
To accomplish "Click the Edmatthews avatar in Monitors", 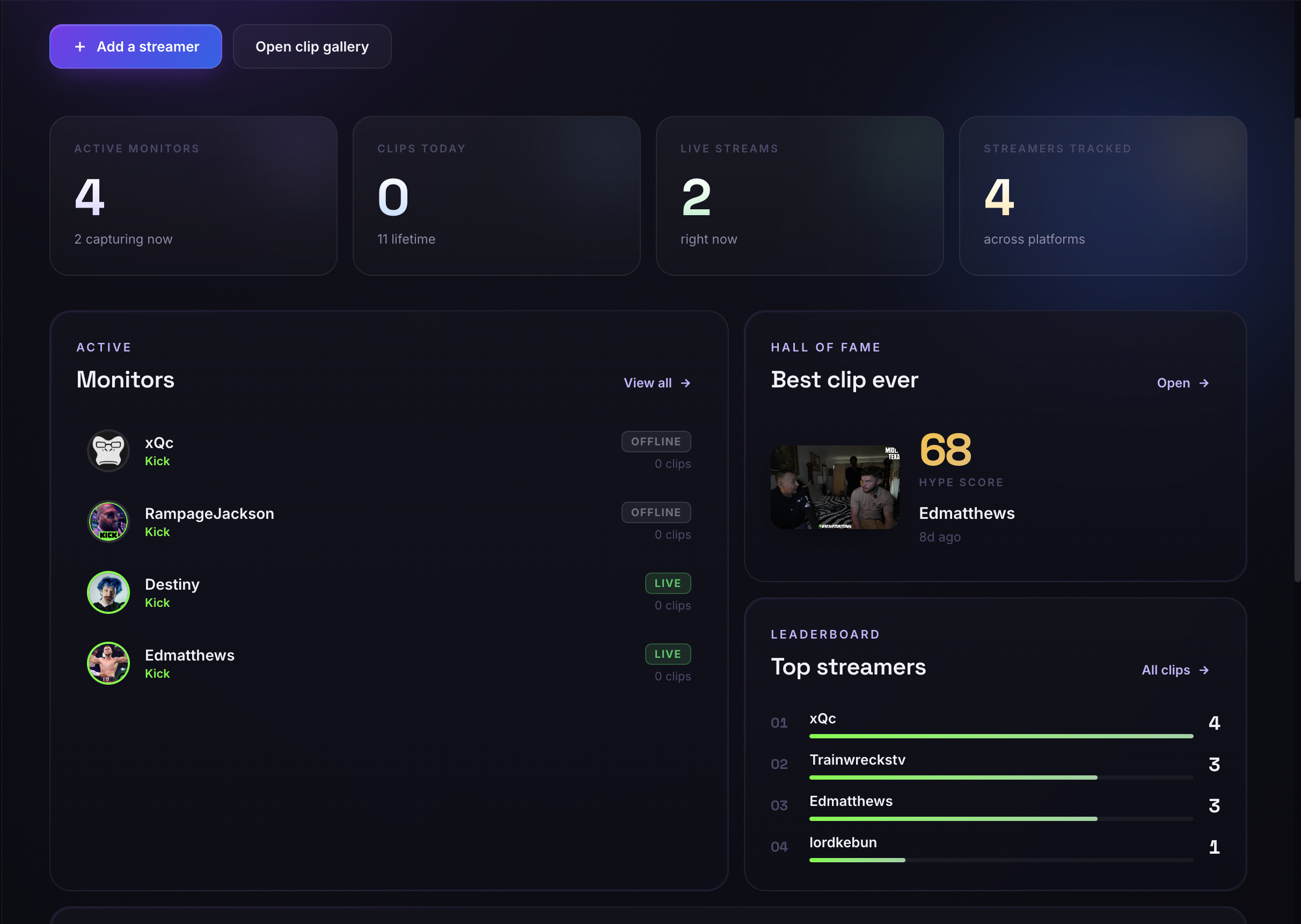I will (x=108, y=663).
